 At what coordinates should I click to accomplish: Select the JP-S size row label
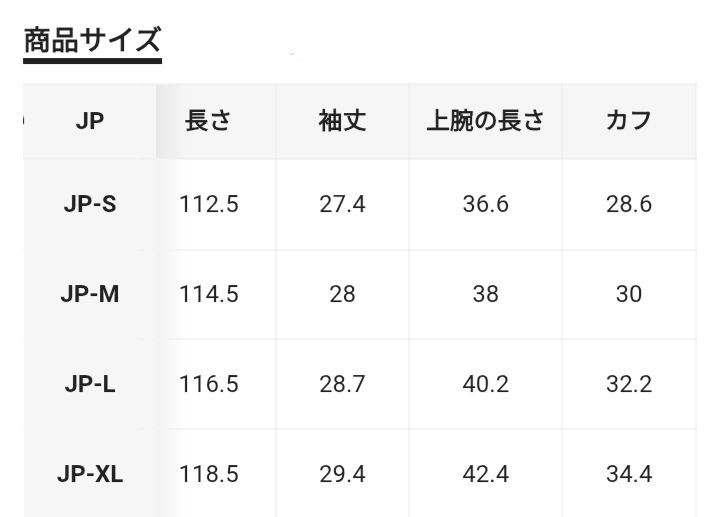point(90,204)
